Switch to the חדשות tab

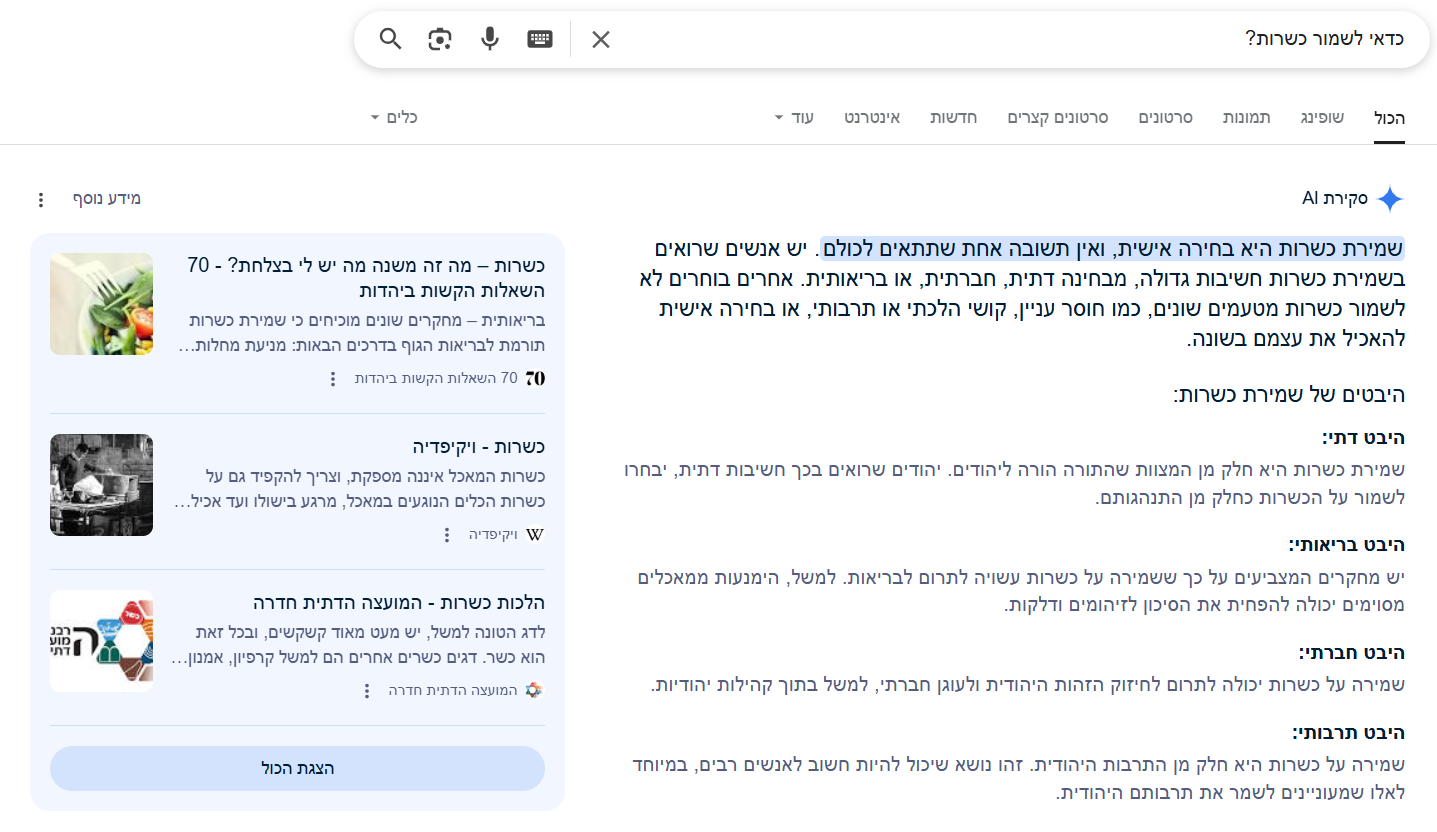pyautogui.click(x=953, y=117)
